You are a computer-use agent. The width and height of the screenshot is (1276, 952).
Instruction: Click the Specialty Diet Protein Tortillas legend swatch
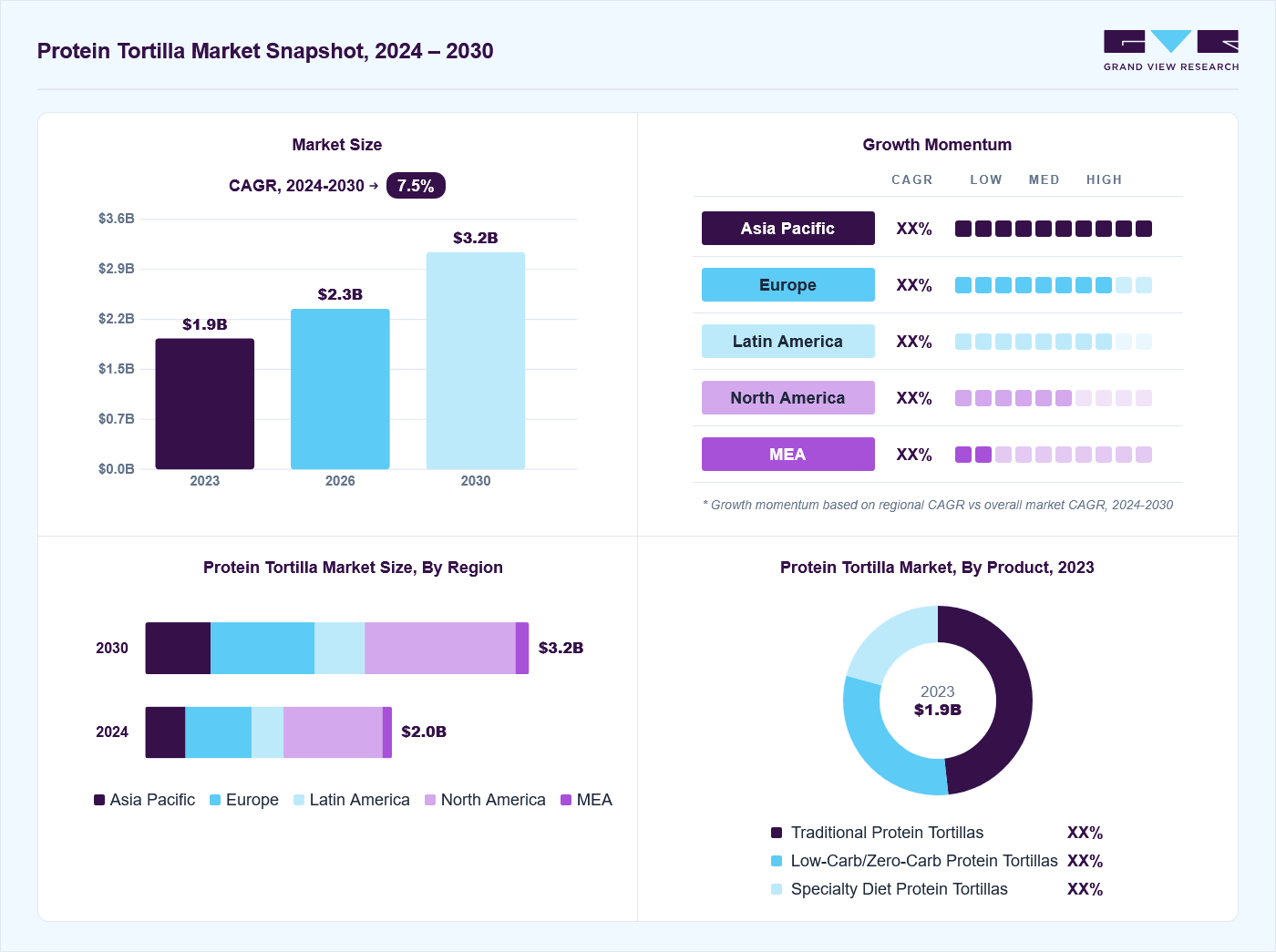[777, 889]
